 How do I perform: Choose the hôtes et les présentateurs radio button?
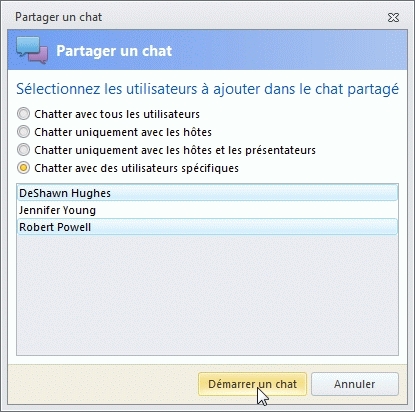coord(23,150)
